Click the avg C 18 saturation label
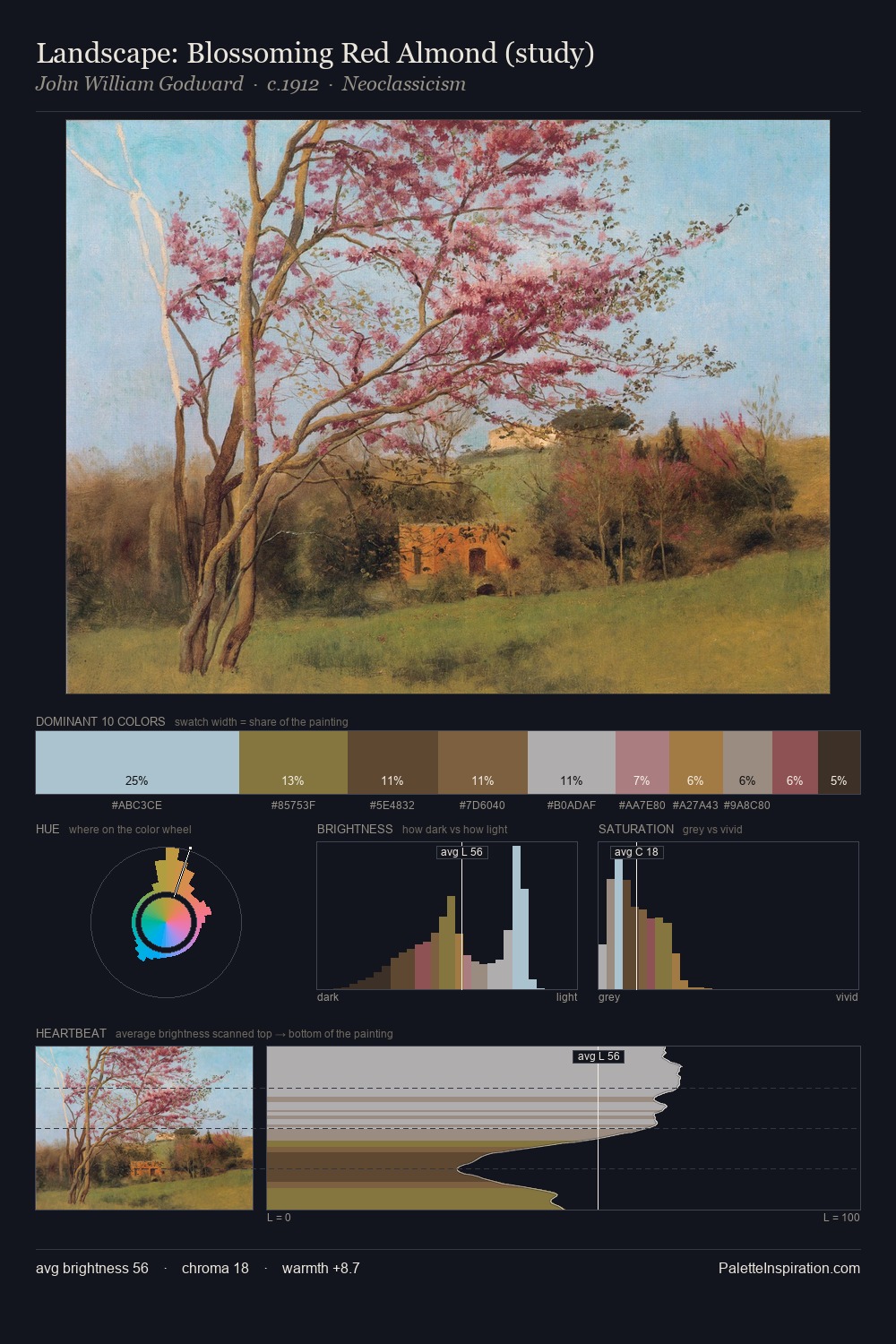The height and width of the screenshot is (1344, 896). [x=637, y=852]
